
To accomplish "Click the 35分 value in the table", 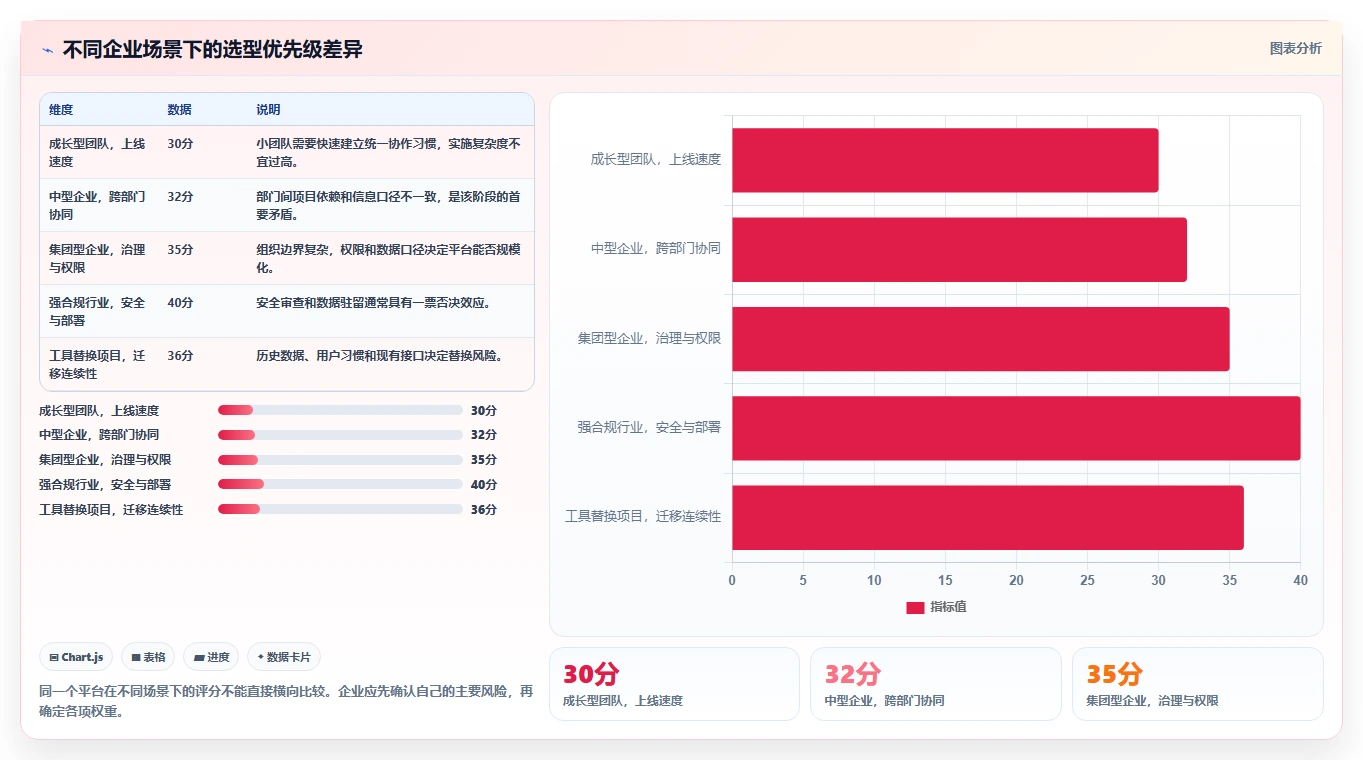I will (180, 249).
